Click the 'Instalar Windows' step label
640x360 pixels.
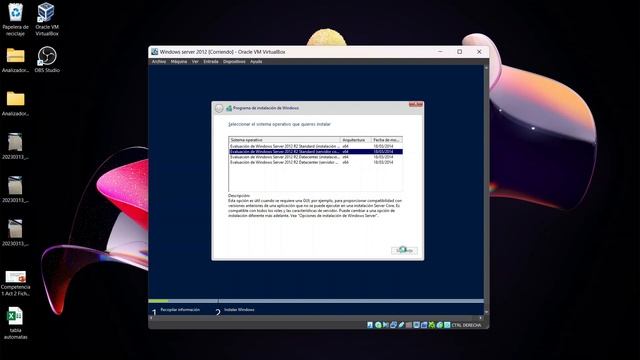(239, 310)
